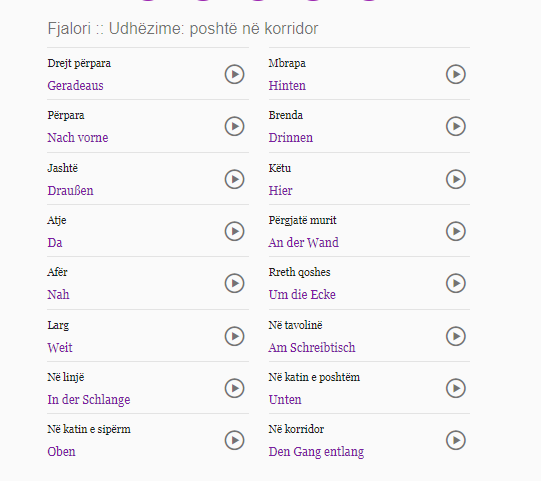Play audio for In der Schlange
The image size is (541, 481).
click(x=235, y=388)
